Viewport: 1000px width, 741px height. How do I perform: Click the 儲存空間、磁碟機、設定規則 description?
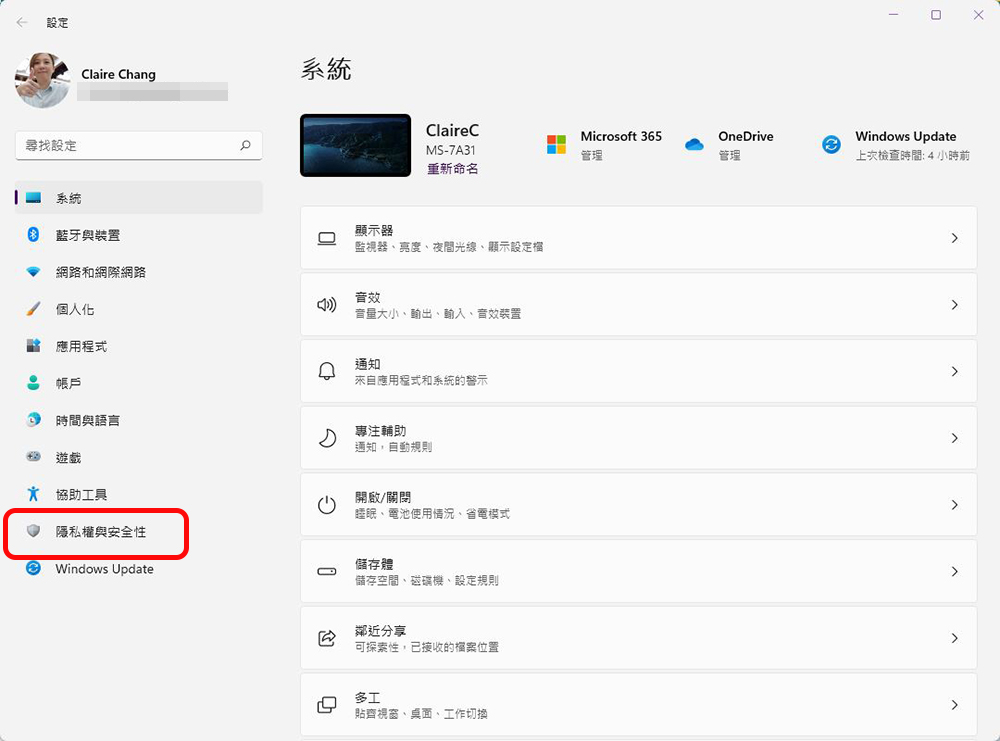427,580
